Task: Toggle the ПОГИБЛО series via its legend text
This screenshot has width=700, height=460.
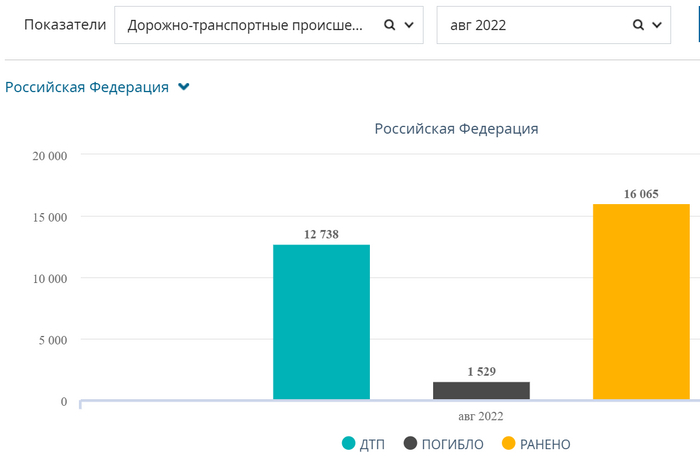Action: (452, 444)
